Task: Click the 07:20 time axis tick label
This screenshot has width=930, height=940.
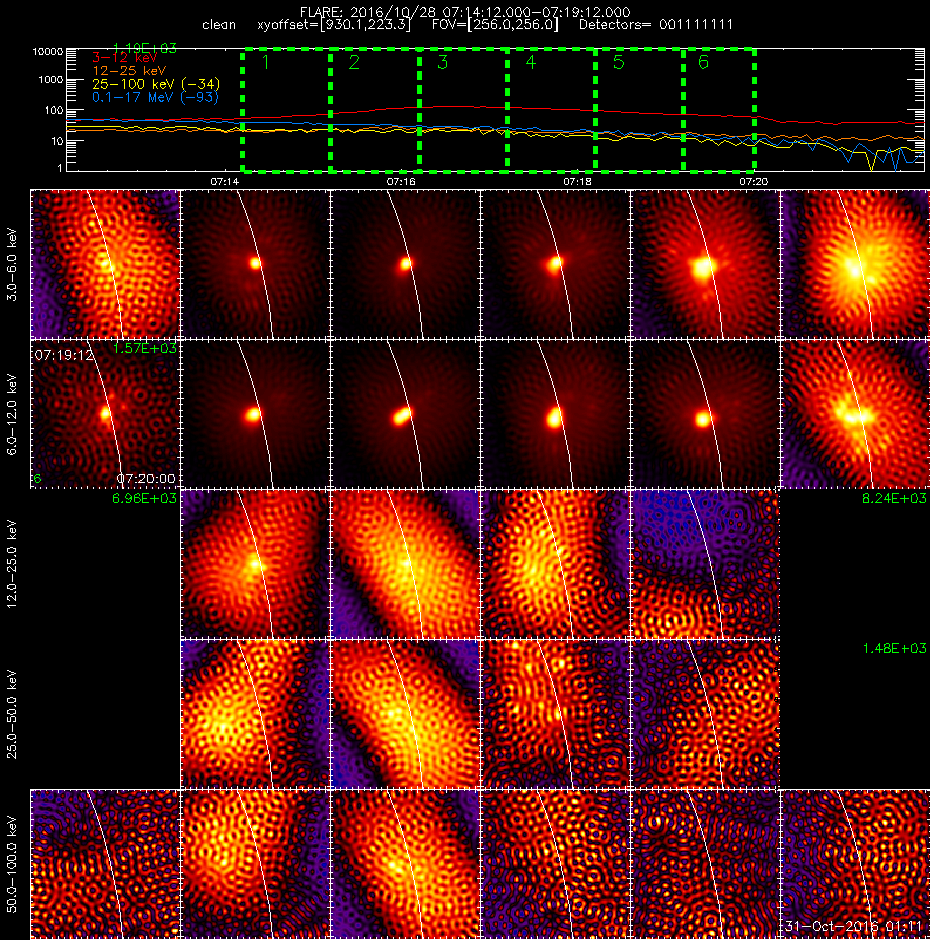Action: [x=754, y=181]
